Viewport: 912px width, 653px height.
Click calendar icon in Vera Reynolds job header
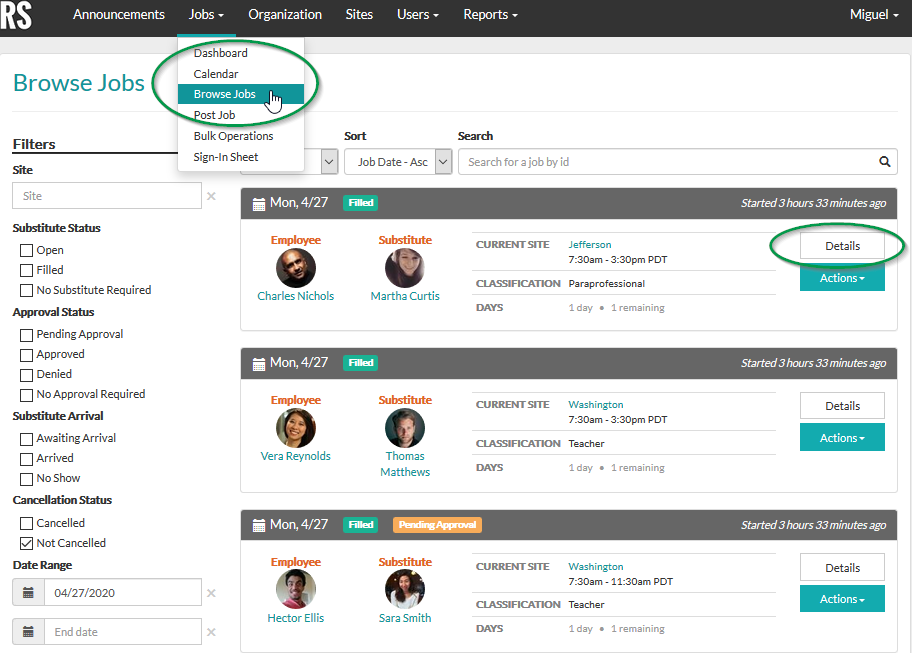point(259,363)
